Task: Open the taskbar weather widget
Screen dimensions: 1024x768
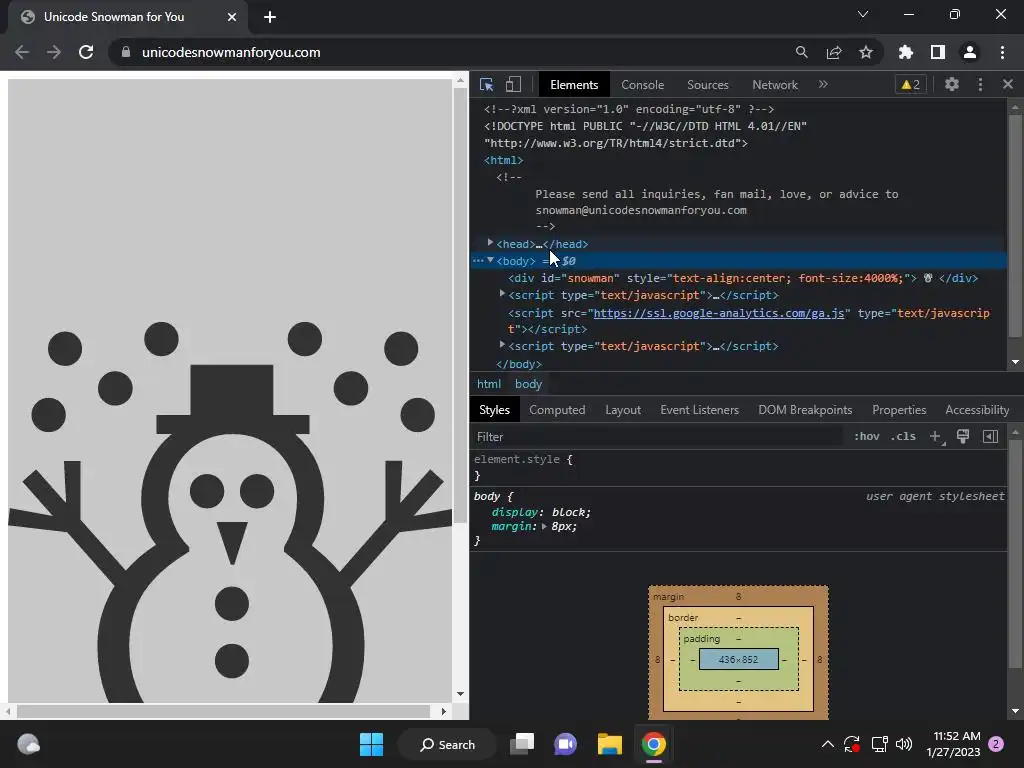Action: pyautogui.click(x=28, y=744)
